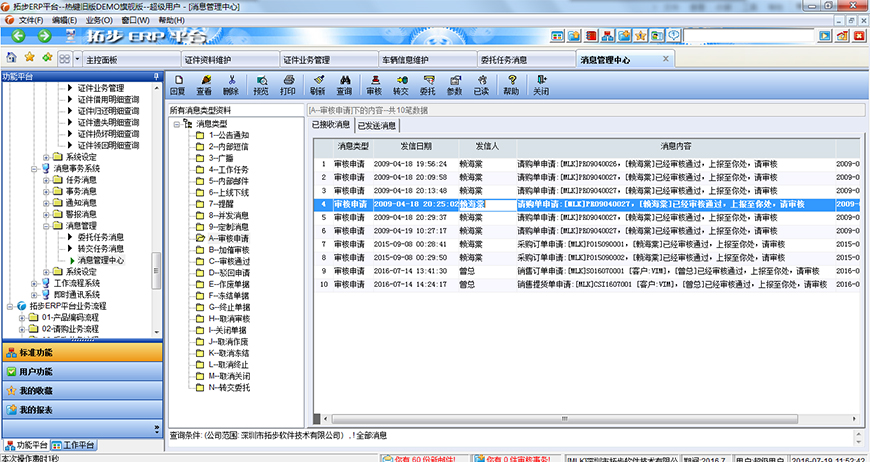This screenshot has width=870, height=462.
Task: Expand the 工作流程系统 tree node
Action: point(33,283)
